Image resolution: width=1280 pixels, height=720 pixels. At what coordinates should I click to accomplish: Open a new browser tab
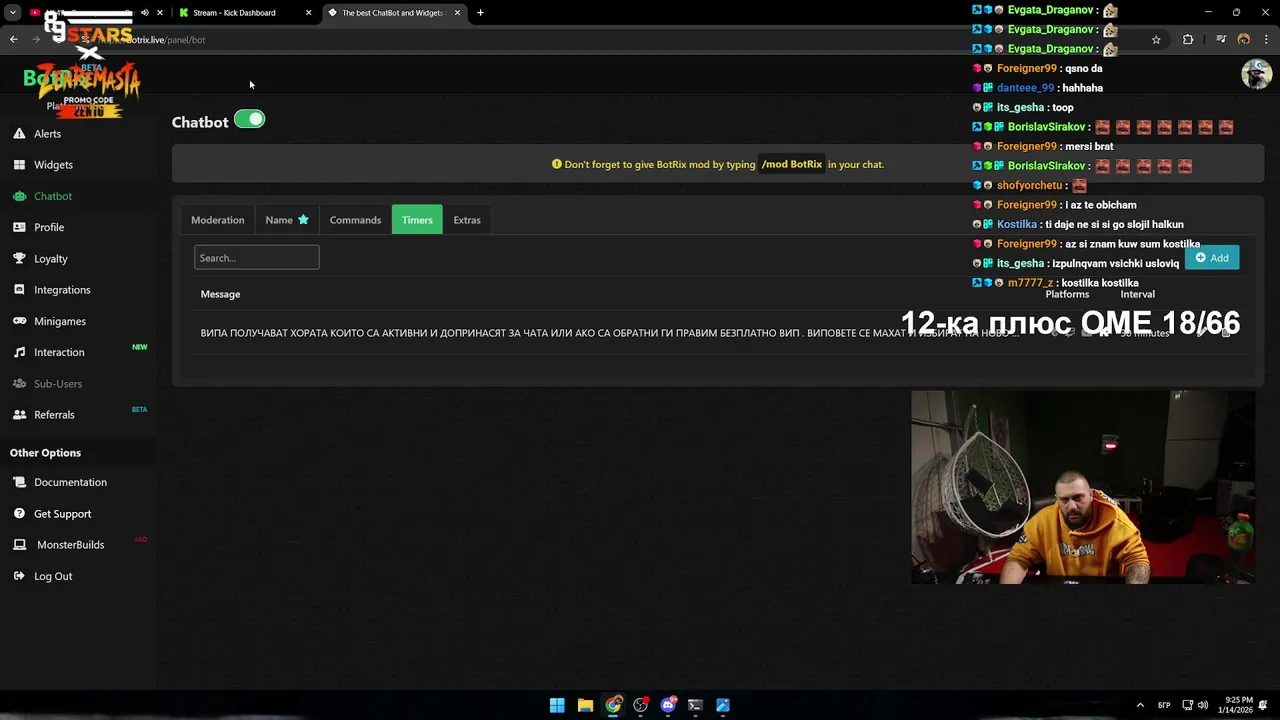coord(480,13)
